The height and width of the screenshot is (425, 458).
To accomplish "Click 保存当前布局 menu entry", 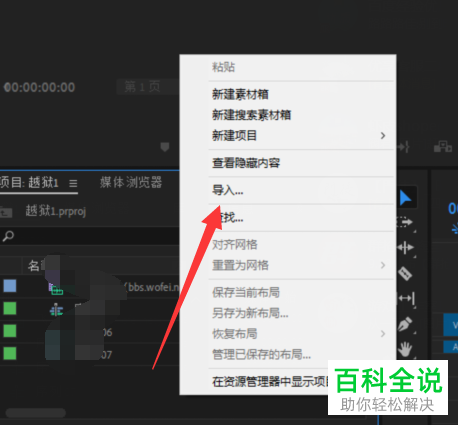I will tap(288, 292).
